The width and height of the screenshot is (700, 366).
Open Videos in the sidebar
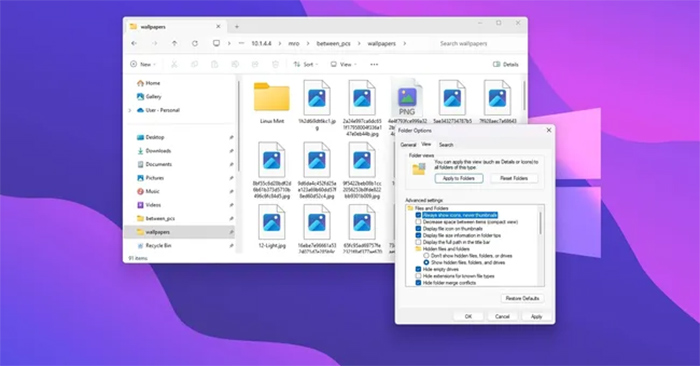coord(149,205)
